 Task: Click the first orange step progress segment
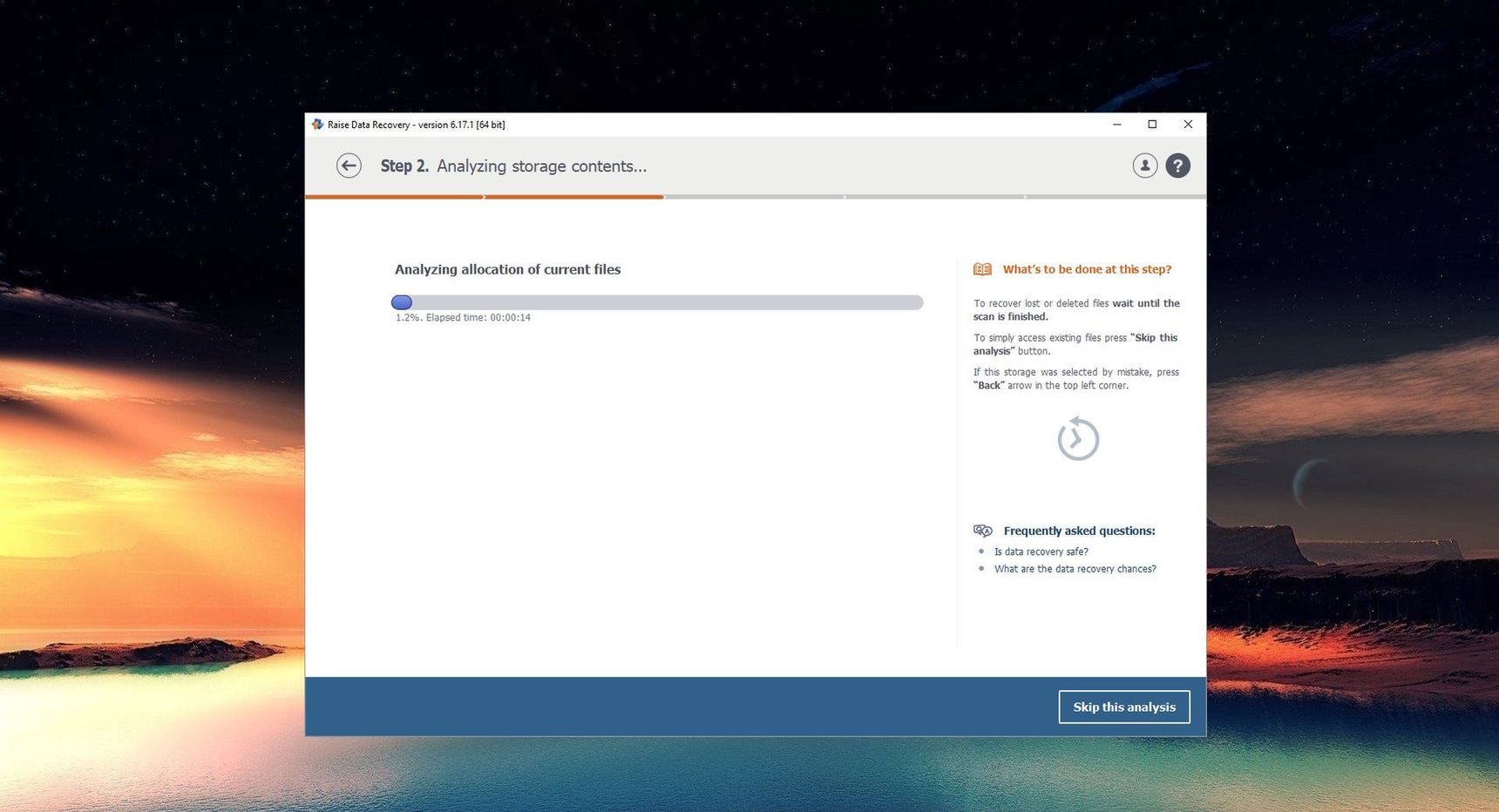395,197
